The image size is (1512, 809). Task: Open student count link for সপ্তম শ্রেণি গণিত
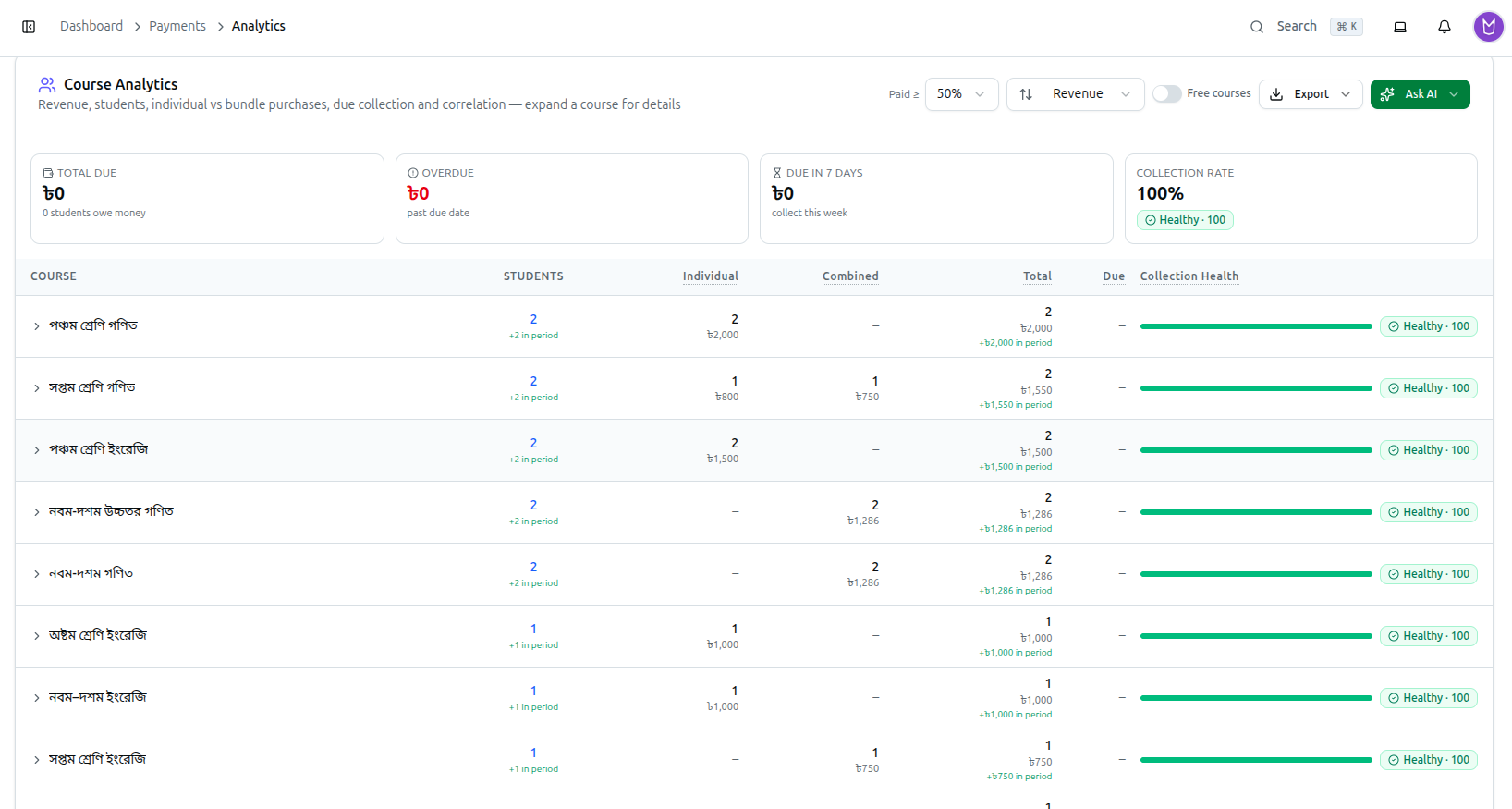click(533, 381)
